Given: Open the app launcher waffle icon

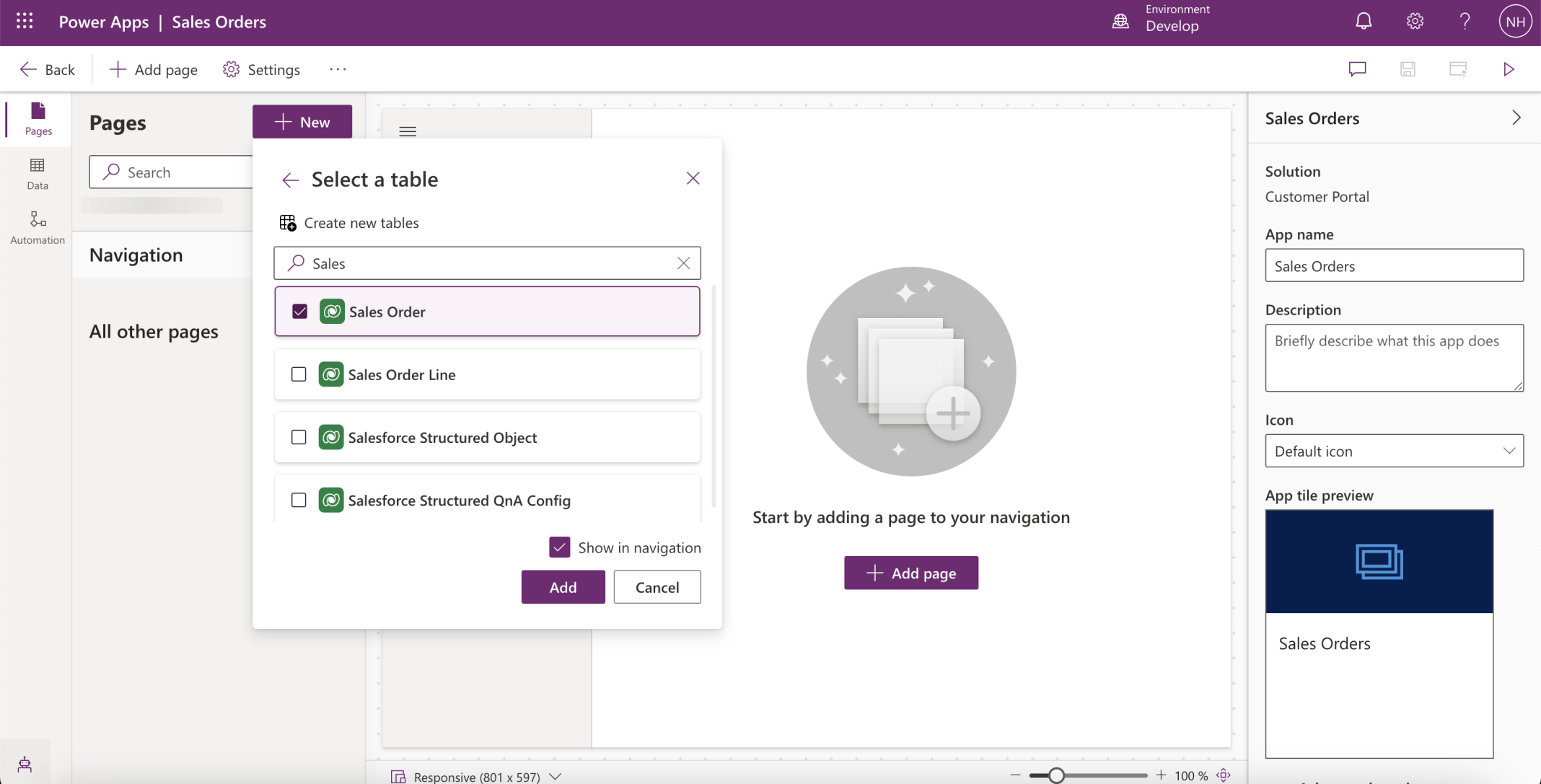Looking at the screenshot, I should 25,22.
